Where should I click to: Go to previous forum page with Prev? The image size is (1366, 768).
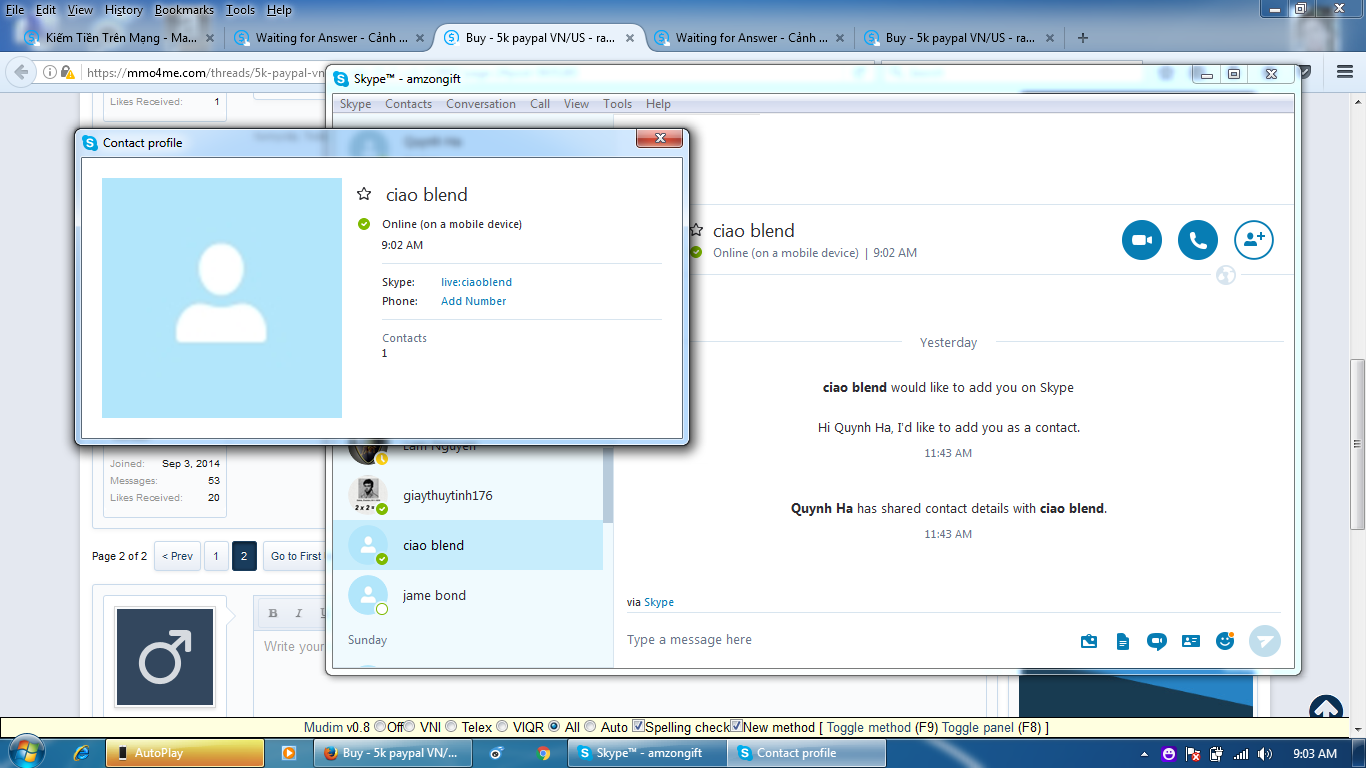(x=177, y=556)
